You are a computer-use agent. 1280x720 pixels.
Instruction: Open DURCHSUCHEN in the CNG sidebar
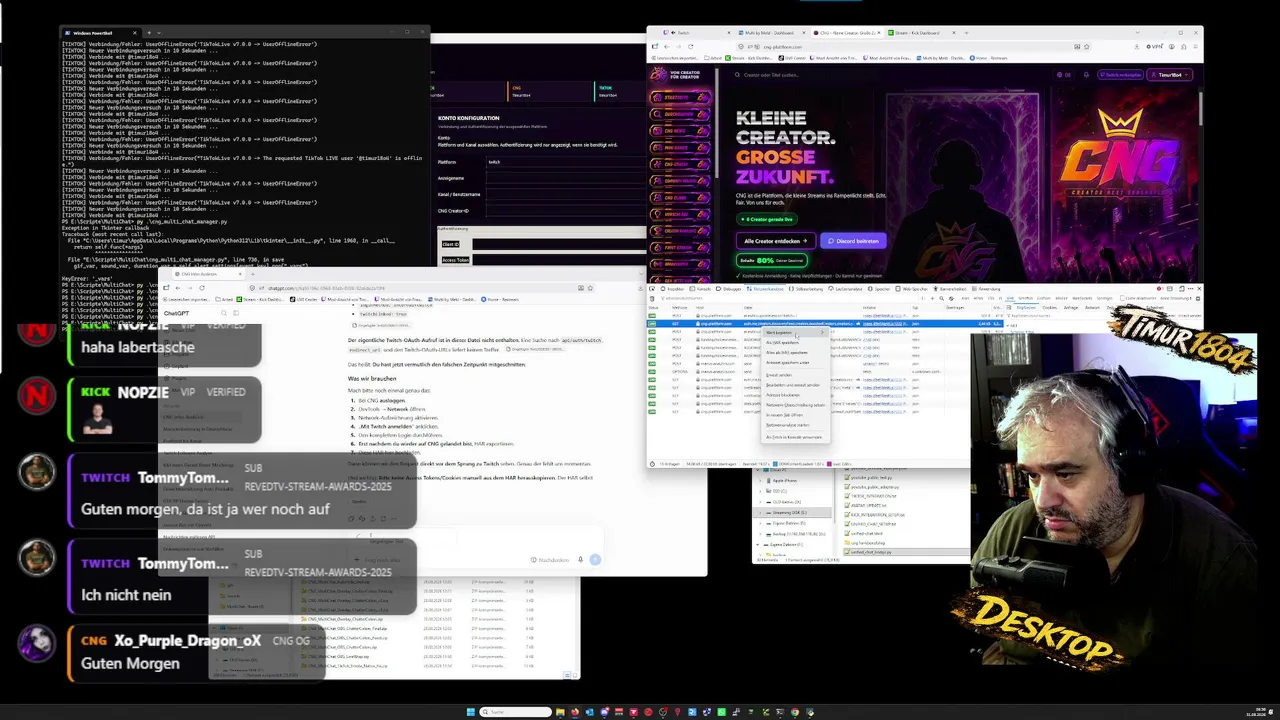tap(681, 114)
